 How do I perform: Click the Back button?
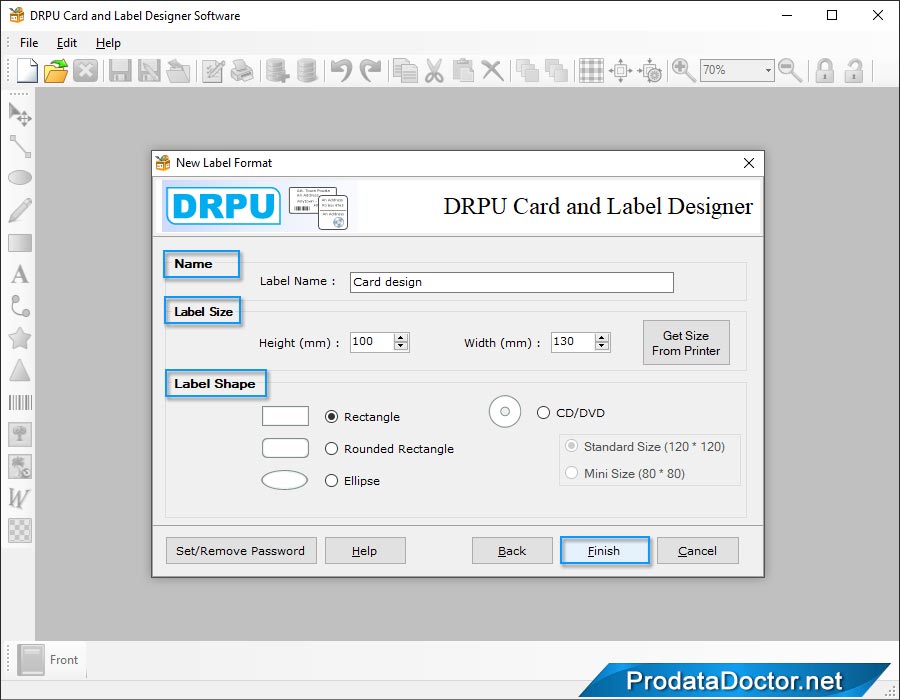click(512, 551)
